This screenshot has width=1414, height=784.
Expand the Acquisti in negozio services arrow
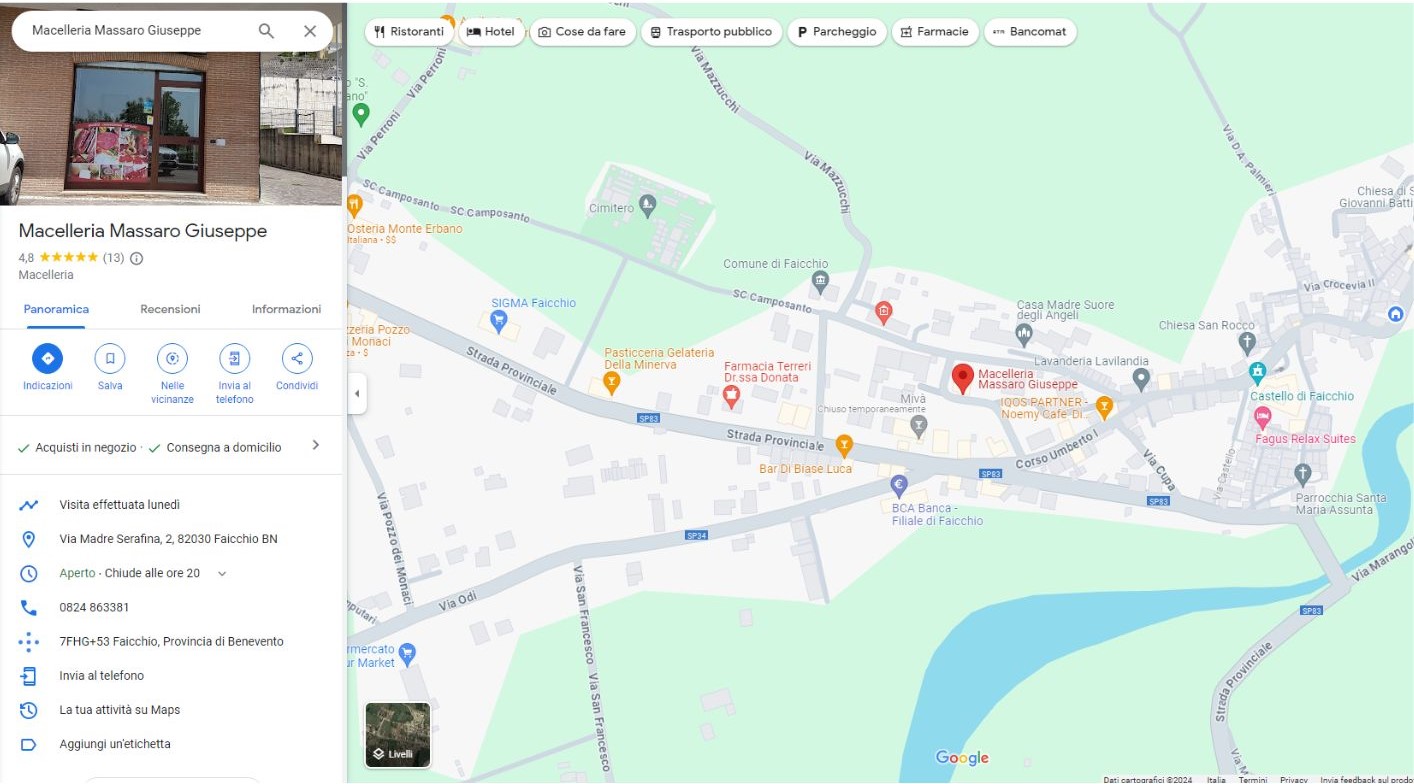pyautogui.click(x=316, y=445)
